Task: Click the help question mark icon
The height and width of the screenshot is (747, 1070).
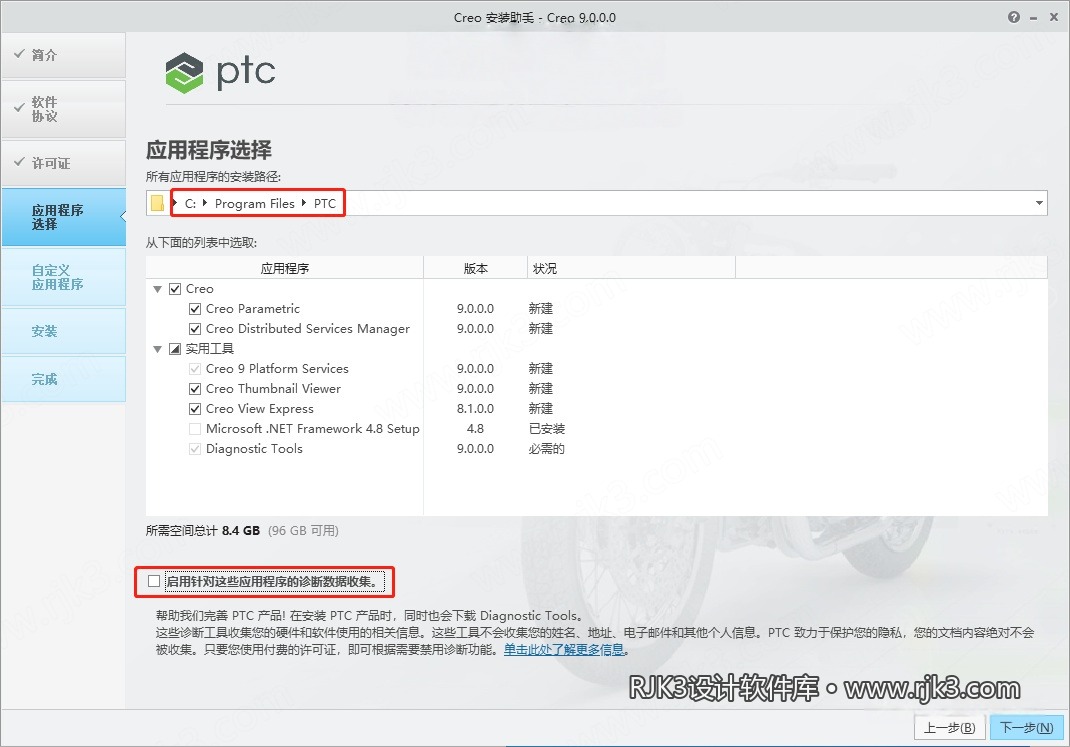Action: 1014,17
